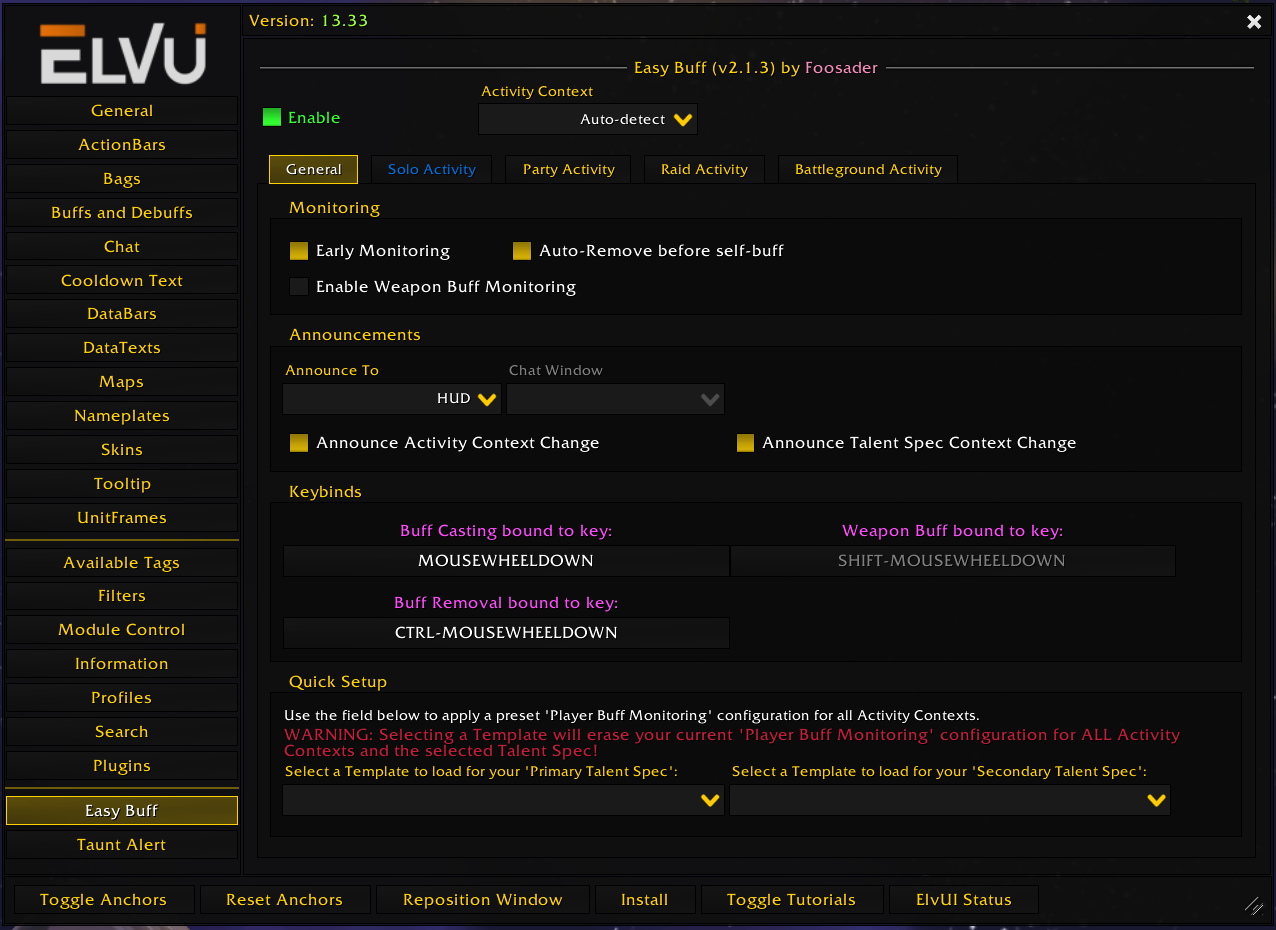Screen dimensions: 1276x930
Task: Click the ElvUI logo
Action: [122, 53]
